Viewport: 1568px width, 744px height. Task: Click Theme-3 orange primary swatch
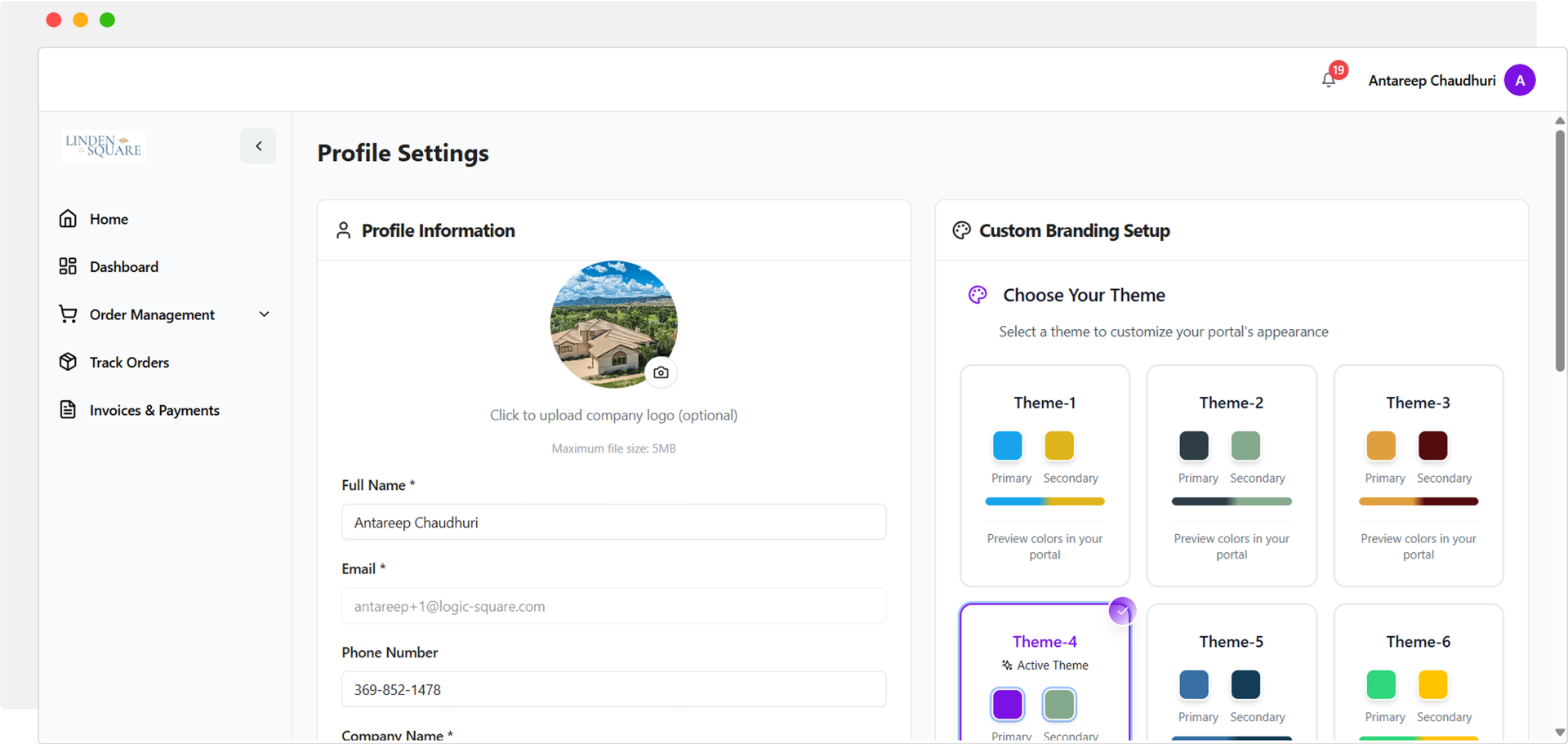1381,446
